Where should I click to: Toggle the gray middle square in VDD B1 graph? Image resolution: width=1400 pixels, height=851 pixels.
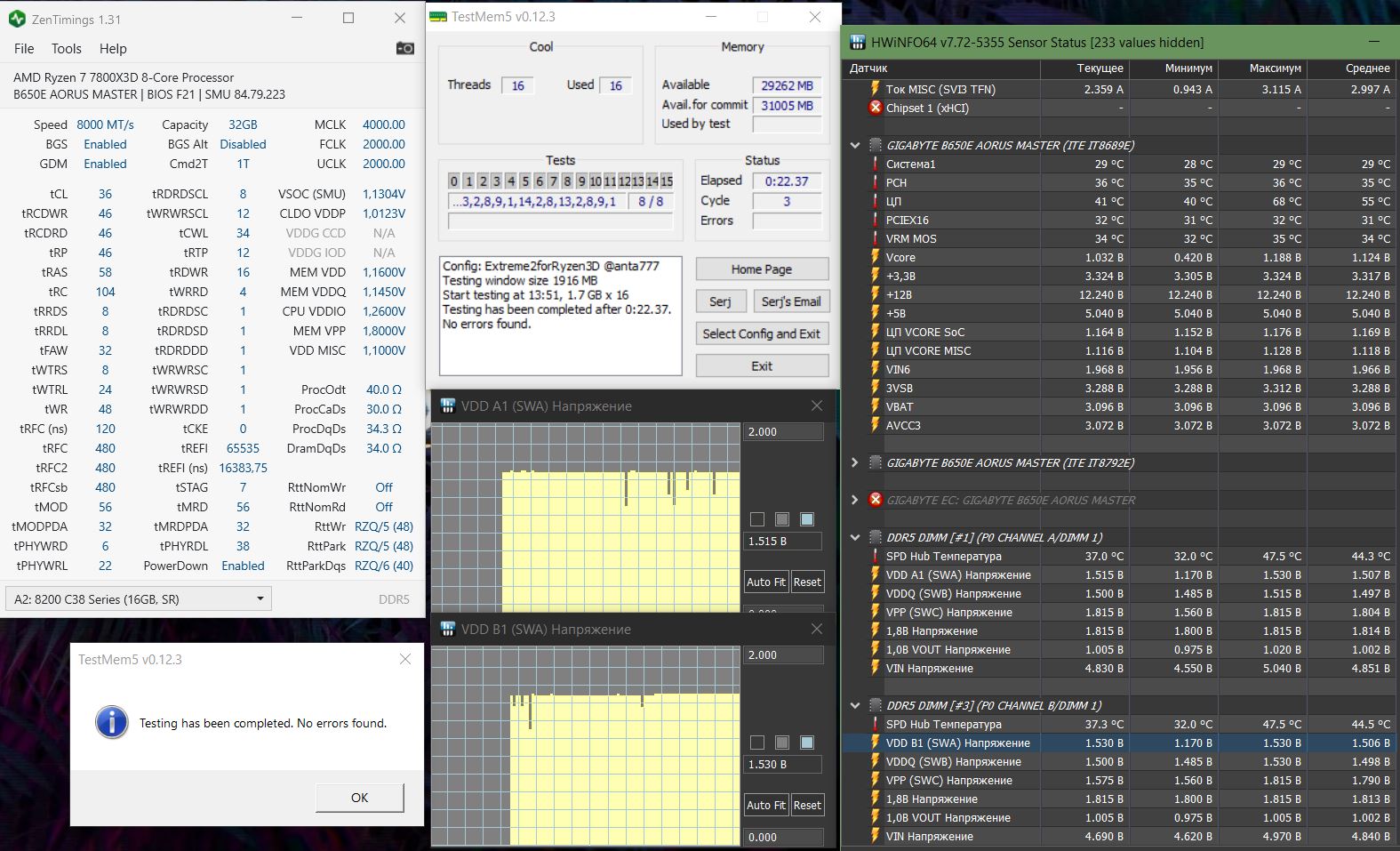[782, 743]
